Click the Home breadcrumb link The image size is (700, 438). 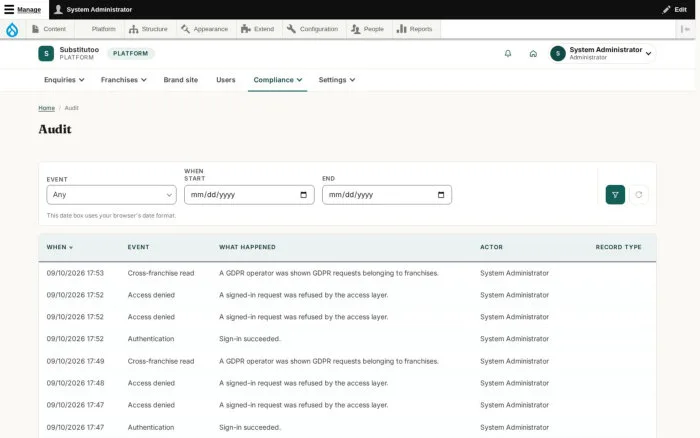click(46, 108)
